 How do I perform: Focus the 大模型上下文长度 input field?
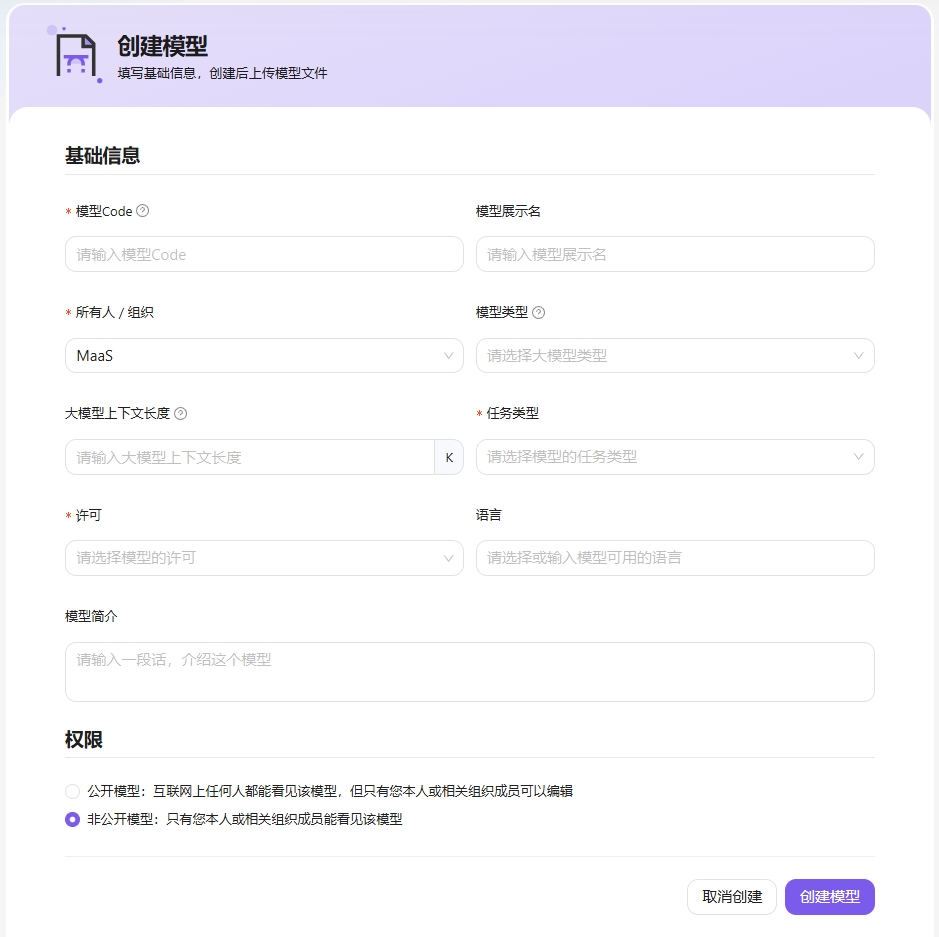point(250,457)
